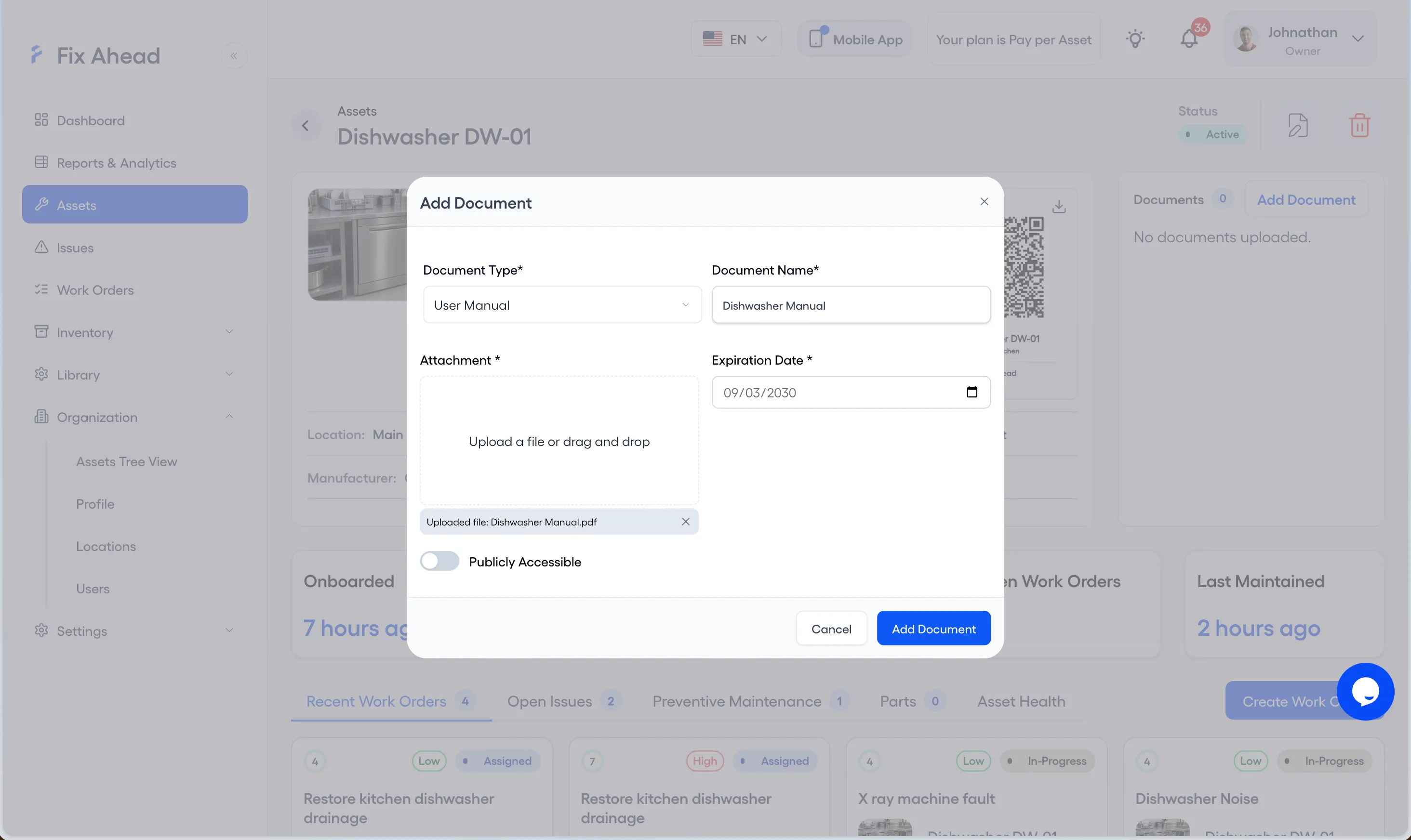Open the Johnathan account menu
The image size is (1411, 840).
1300,39
